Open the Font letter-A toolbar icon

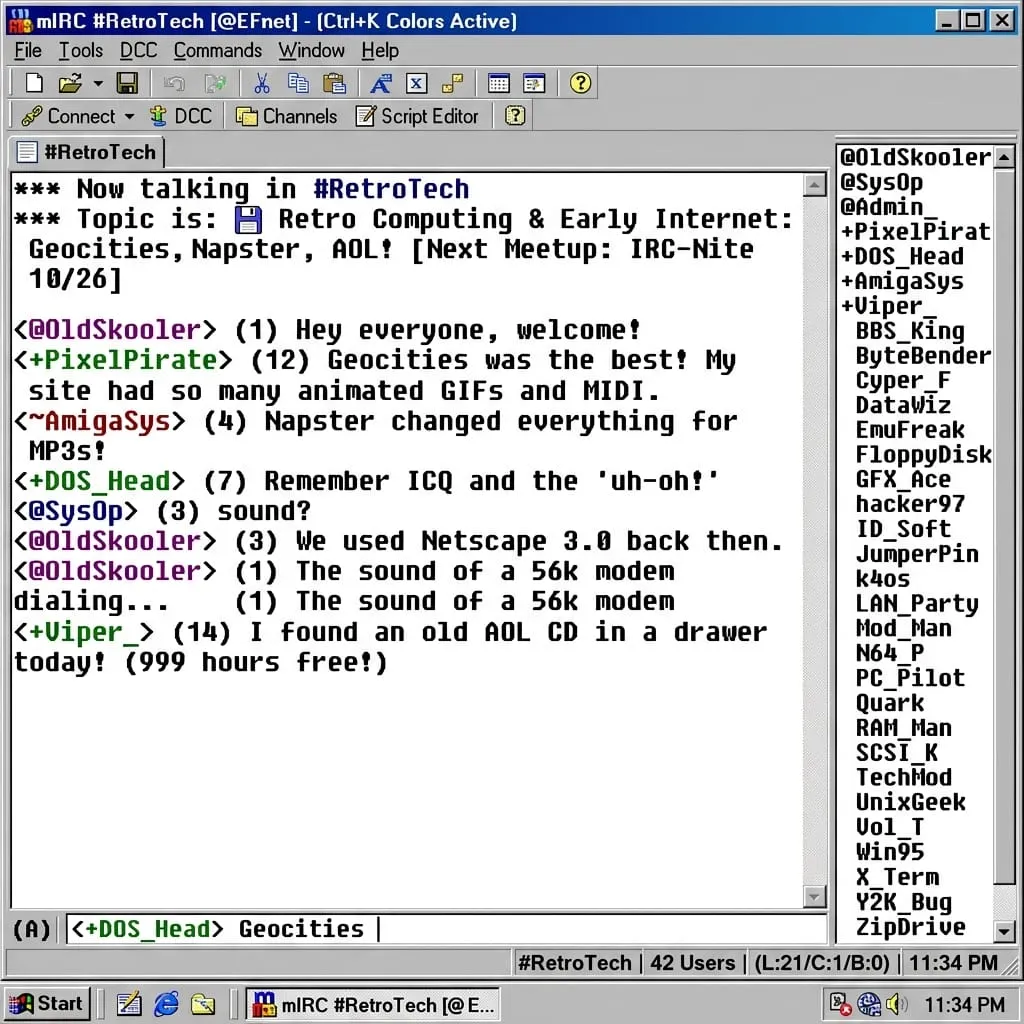(381, 83)
